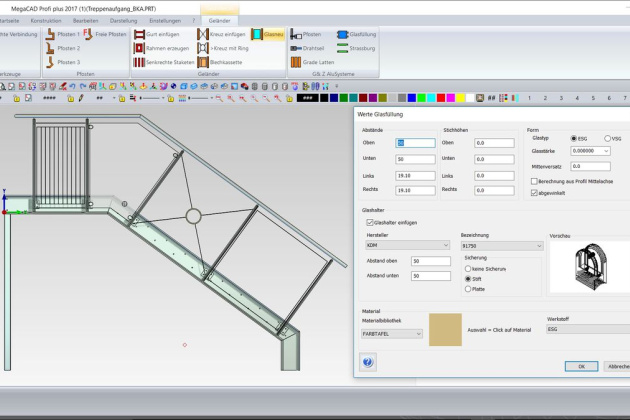Select Rahmen erzeugen in ribbon
The height and width of the screenshot is (420, 630).
click(x=157, y=48)
